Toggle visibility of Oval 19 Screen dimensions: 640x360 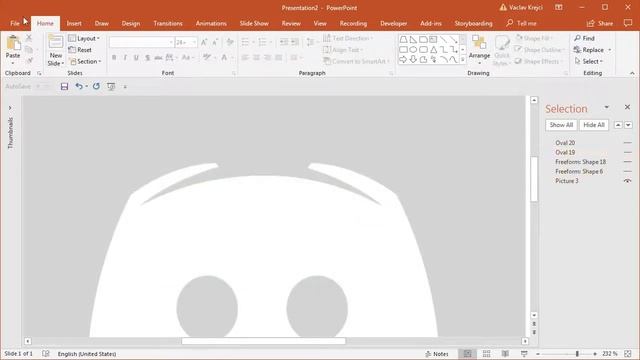(627, 152)
